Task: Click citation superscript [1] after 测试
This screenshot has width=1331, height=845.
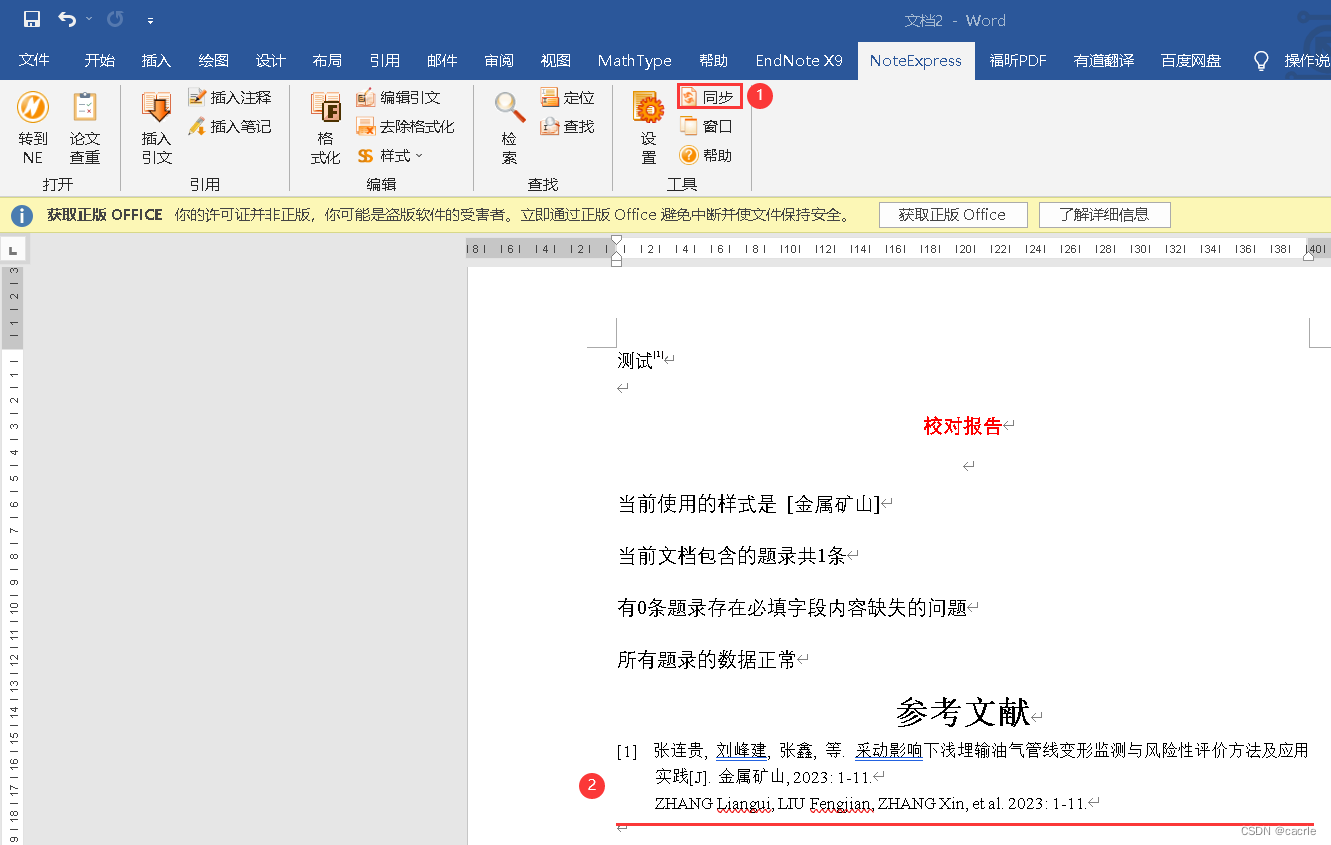Action: pyautogui.click(x=658, y=355)
